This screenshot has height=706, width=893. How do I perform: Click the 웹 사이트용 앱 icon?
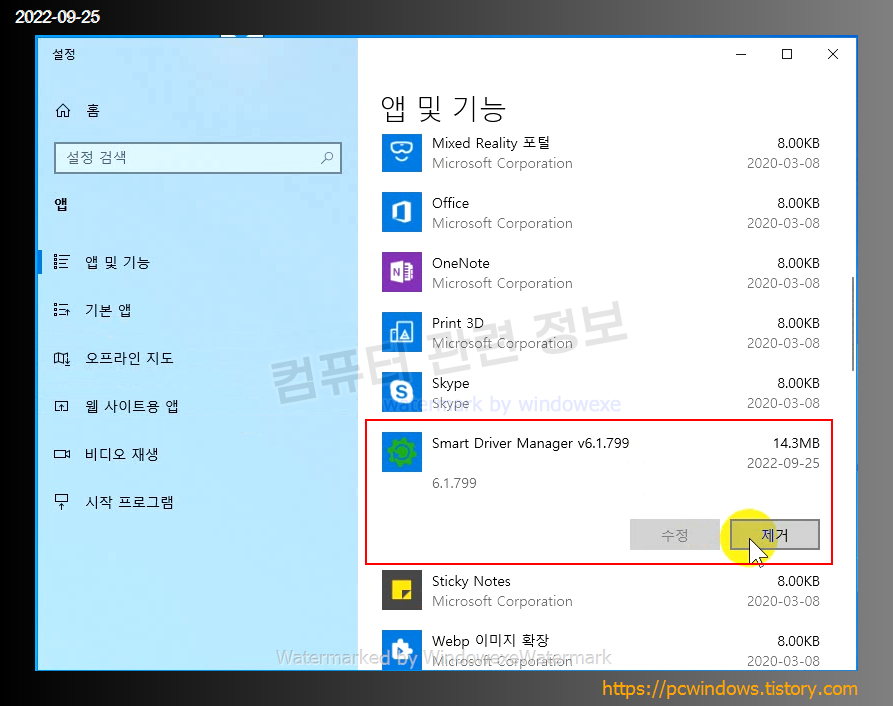62,406
